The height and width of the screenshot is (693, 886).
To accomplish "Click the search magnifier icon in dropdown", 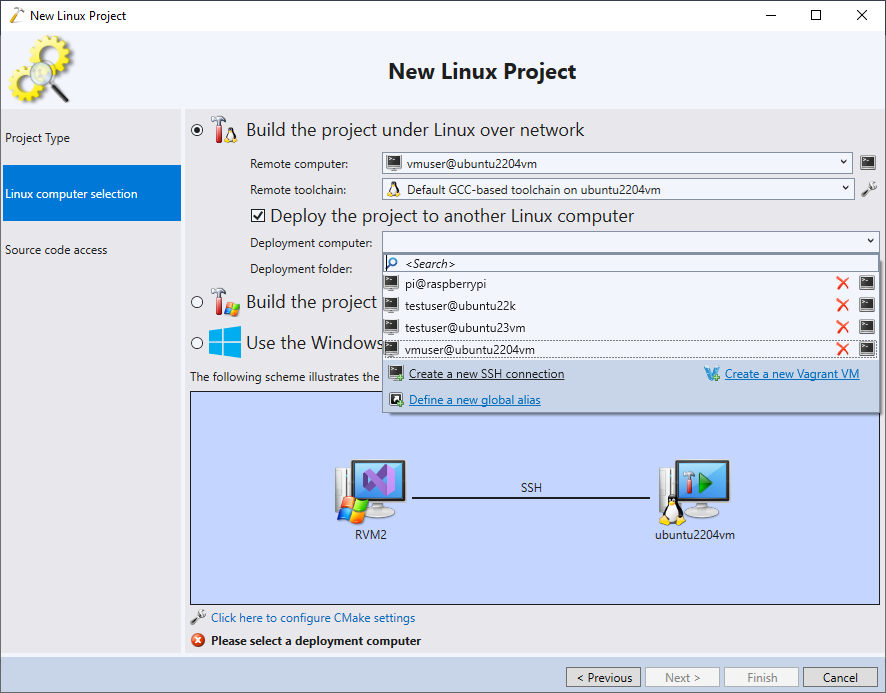I will (392, 263).
